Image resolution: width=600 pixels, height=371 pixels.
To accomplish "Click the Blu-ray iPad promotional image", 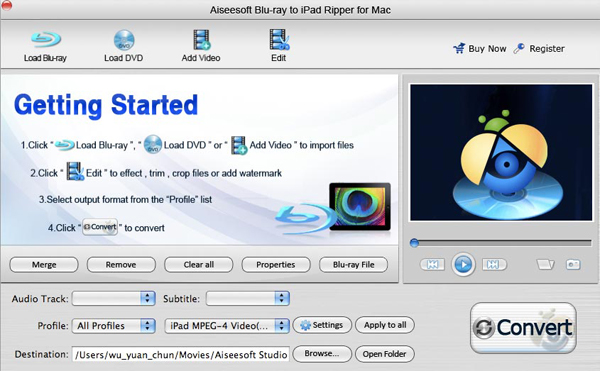I will point(334,208).
